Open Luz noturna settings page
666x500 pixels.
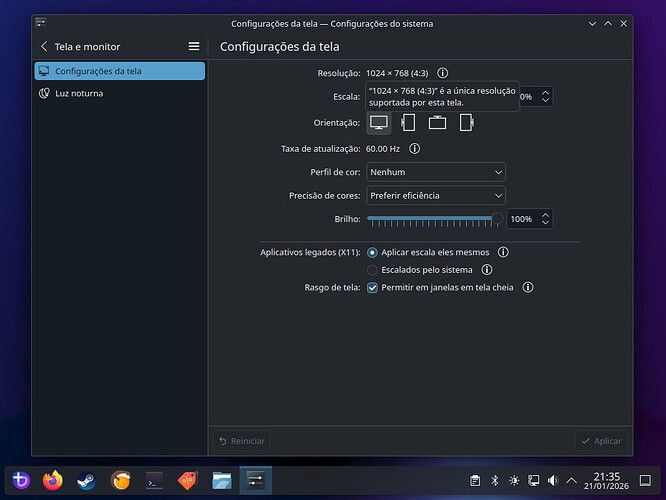tap(79, 93)
